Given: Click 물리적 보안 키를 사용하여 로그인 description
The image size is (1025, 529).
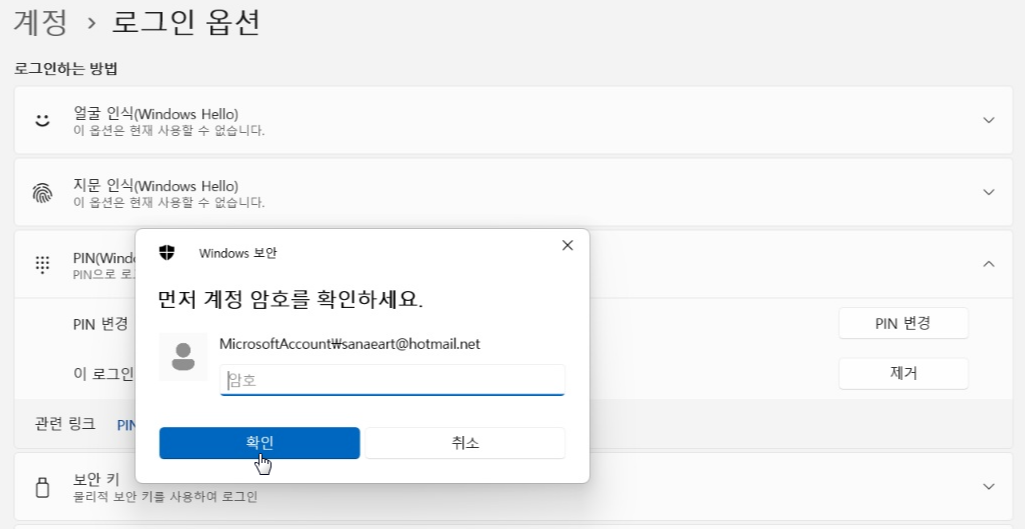Looking at the screenshot, I should click(x=165, y=497).
